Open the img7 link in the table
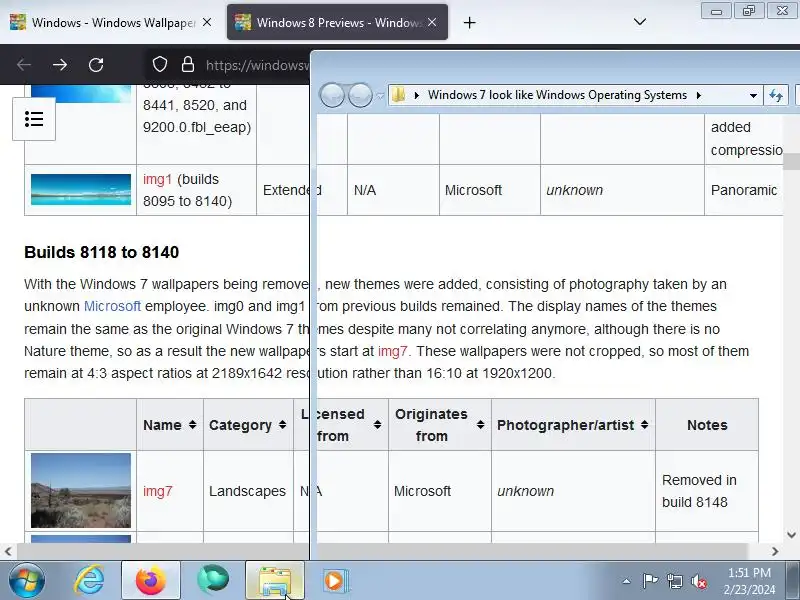Image resolution: width=800 pixels, height=600 pixels. pos(158,491)
